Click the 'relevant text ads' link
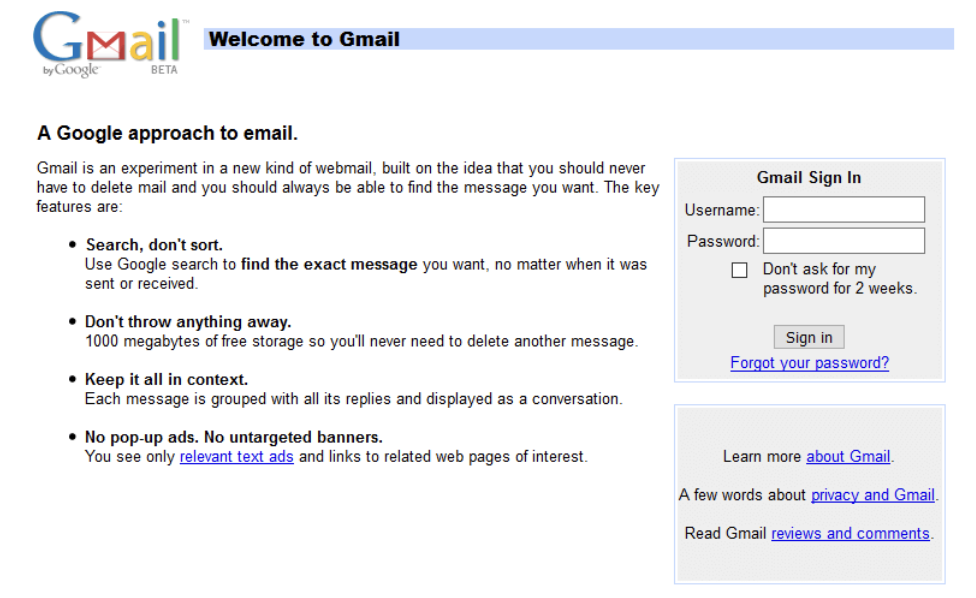The height and width of the screenshot is (598, 976). [x=236, y=457]
